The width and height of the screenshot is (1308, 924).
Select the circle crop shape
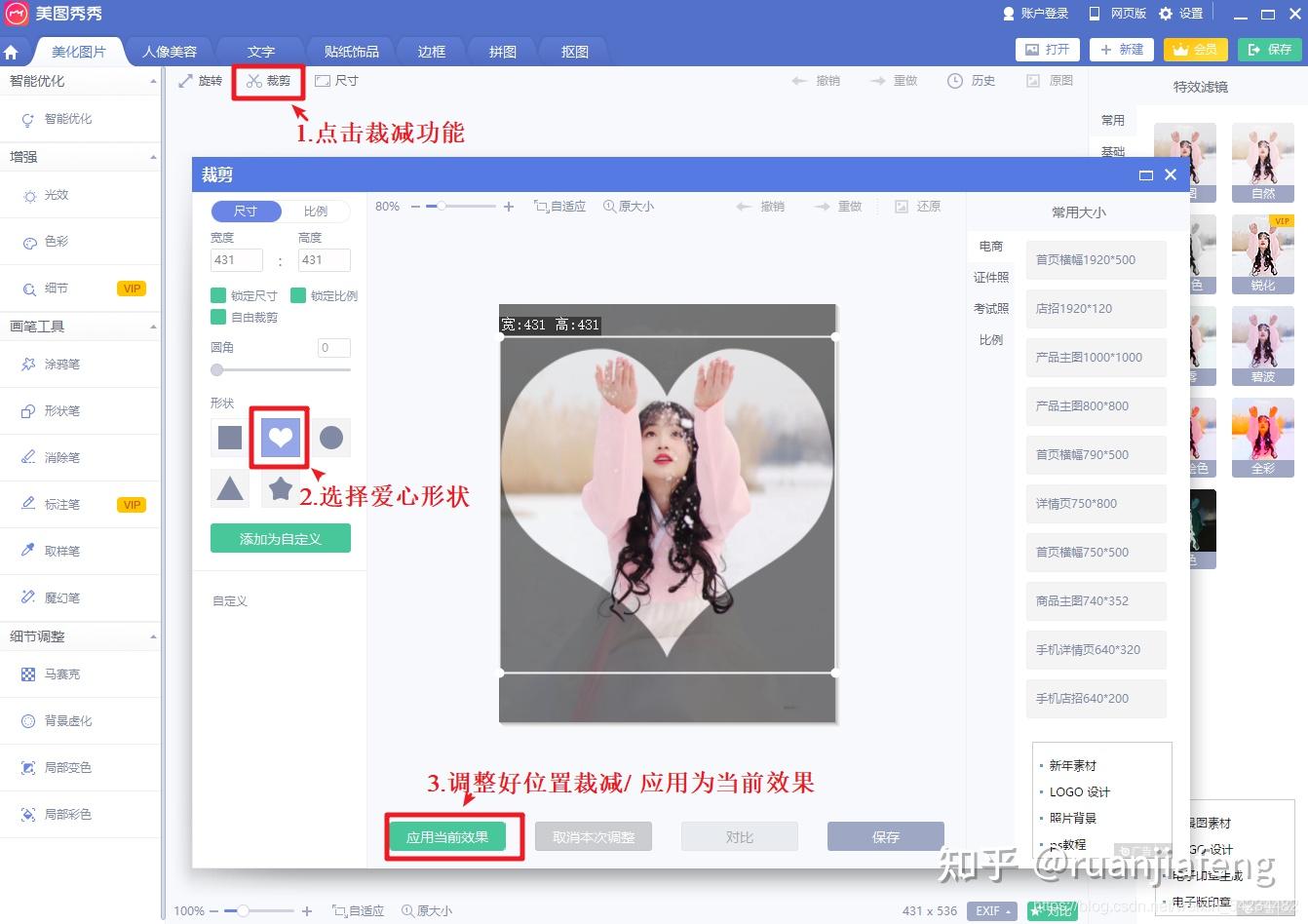point(331,438)
